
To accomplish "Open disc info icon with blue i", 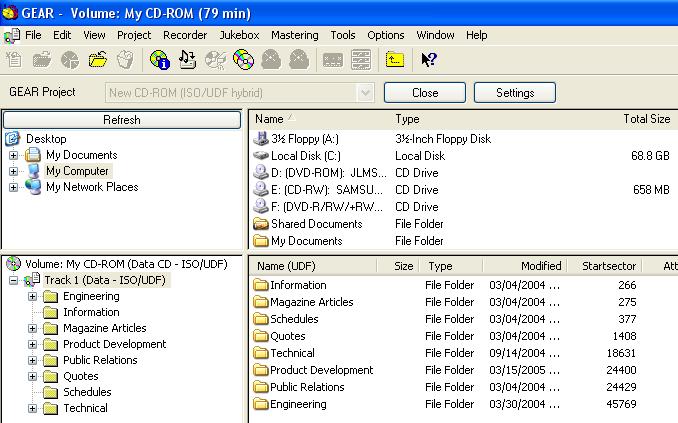I will (x=160, y=59).
